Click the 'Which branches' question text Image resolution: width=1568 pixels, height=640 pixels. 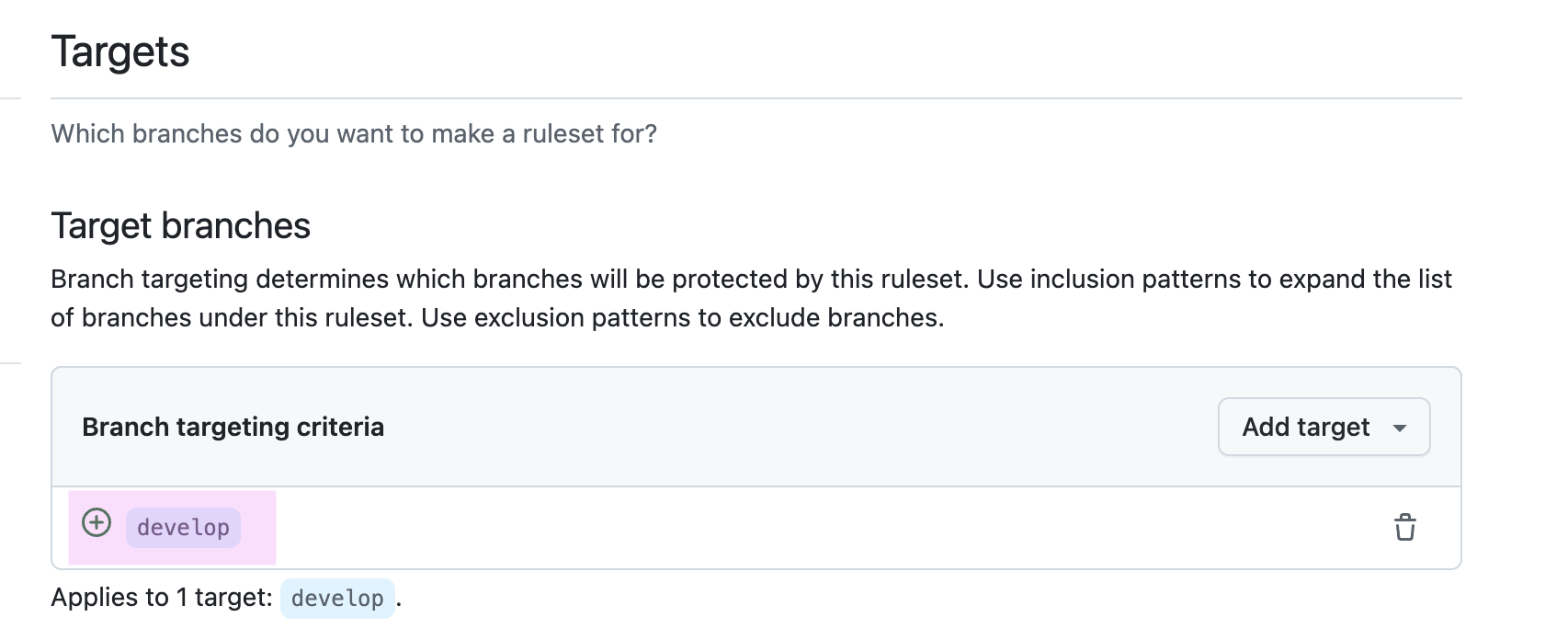pos(354,134)
